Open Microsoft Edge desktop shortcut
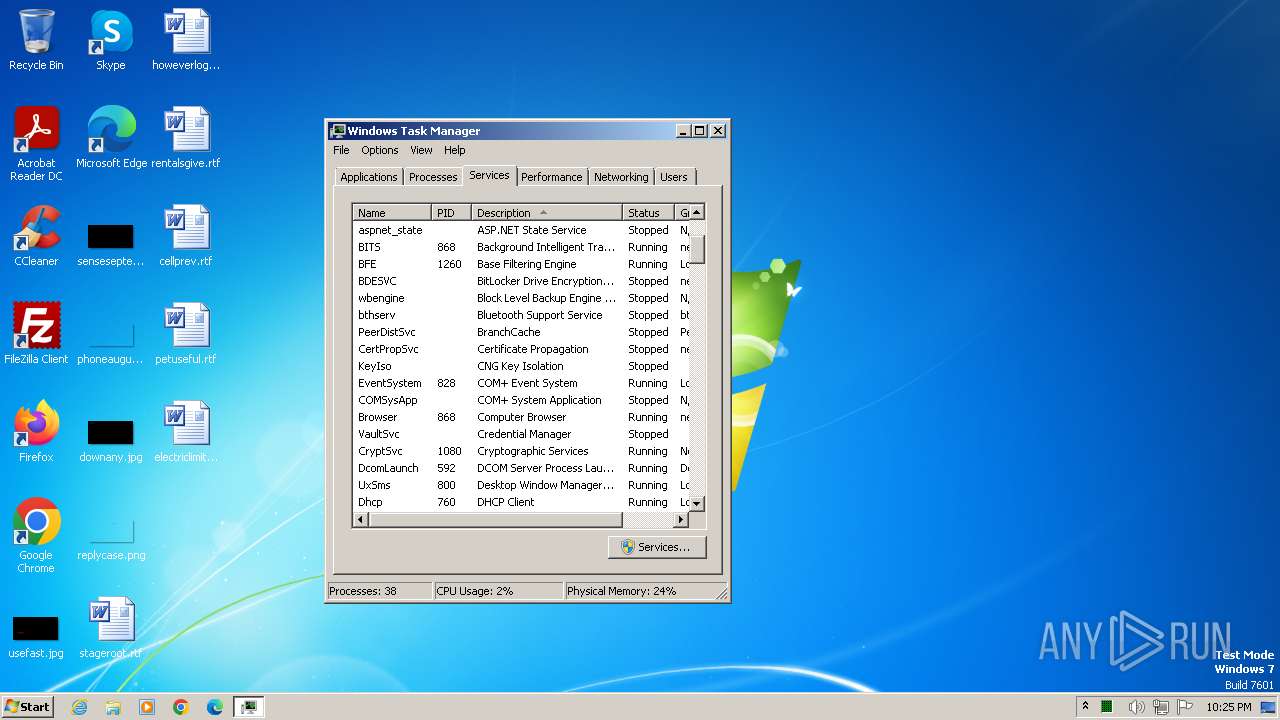This screenshot has height=720, width=1280. pyautogui.click(x=111, y=138)
